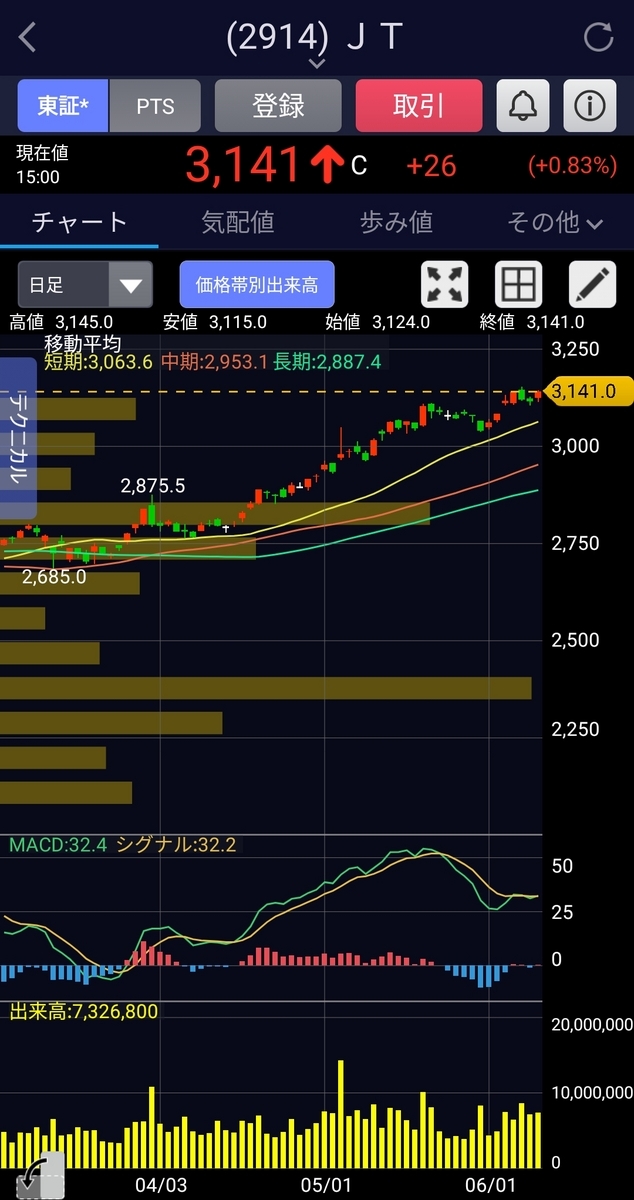Image resolution: width=634 pixels, height=1200 pixels.
Task: Tap the current price 3,141
Action: tap(243, 165)
